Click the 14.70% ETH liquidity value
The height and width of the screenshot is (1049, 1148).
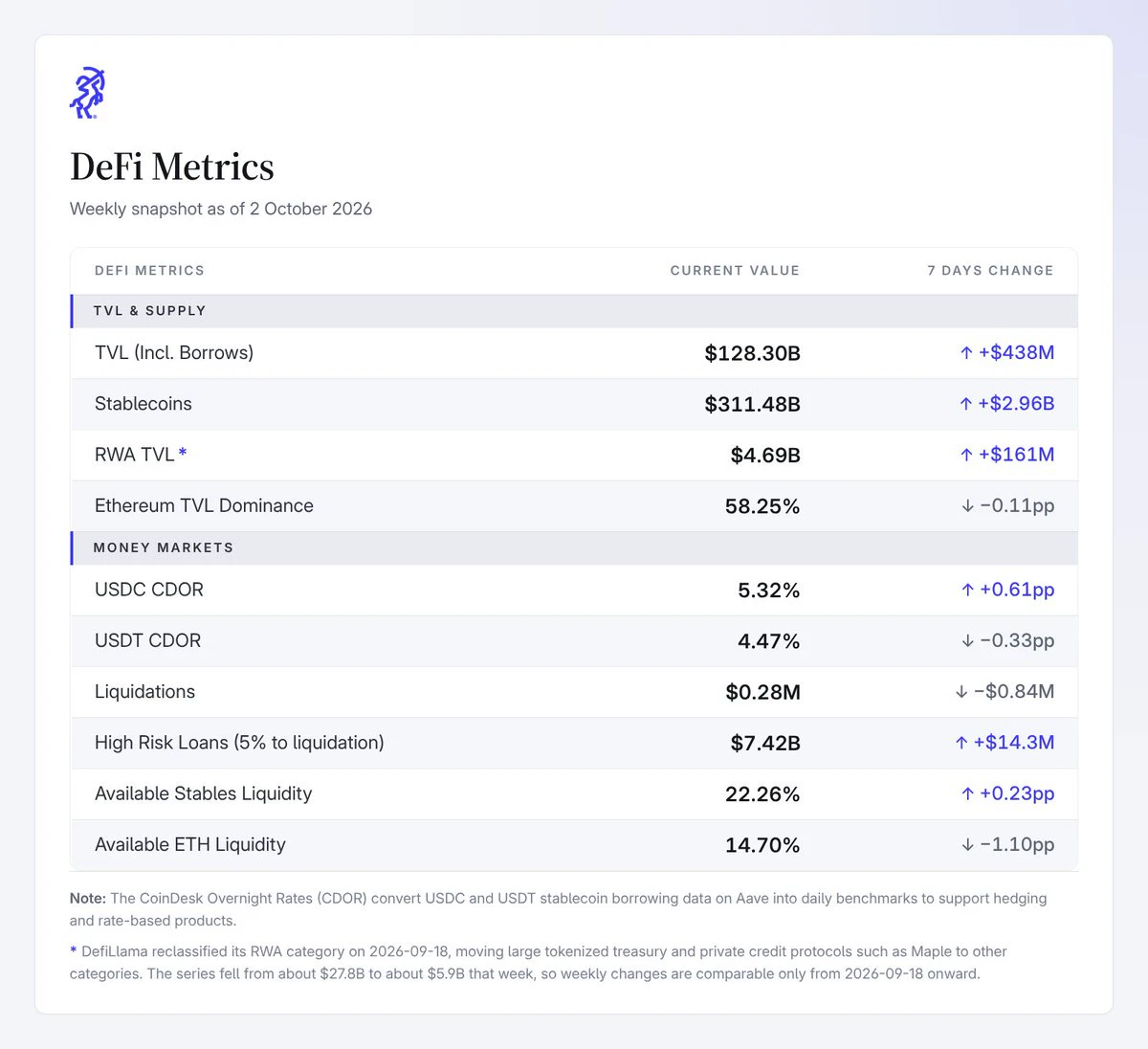point(762,845)
